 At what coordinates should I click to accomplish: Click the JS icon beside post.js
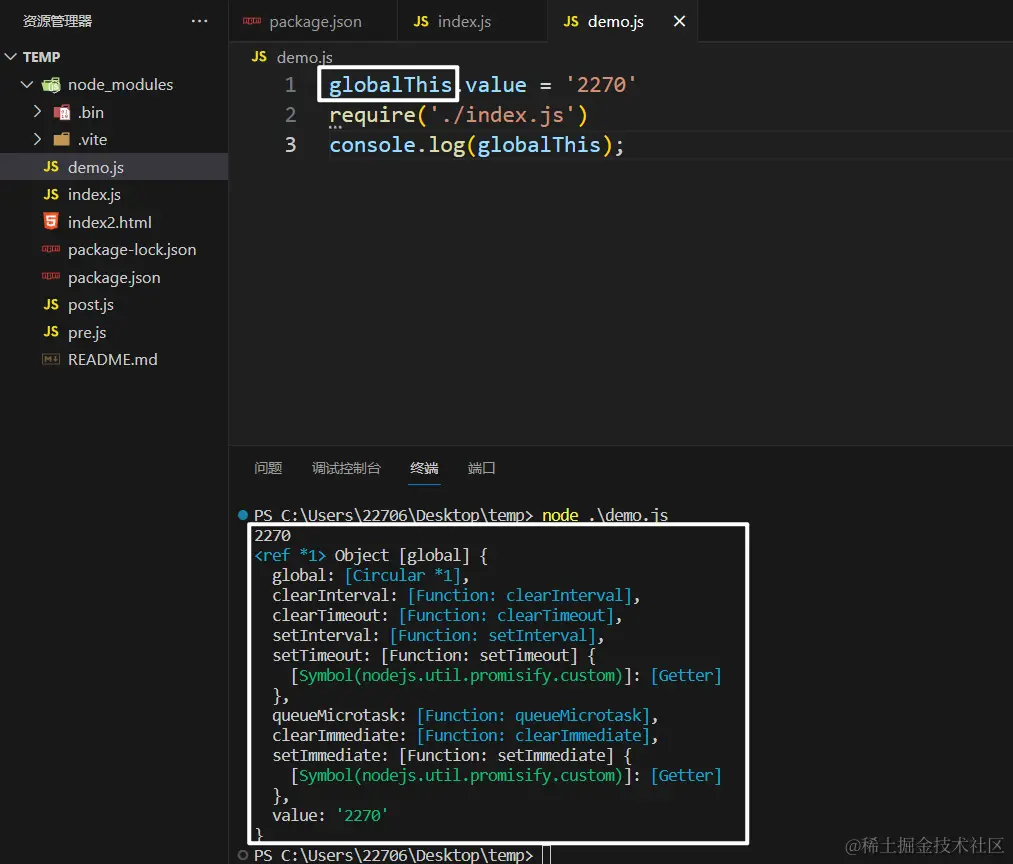(x=51, y=304)
